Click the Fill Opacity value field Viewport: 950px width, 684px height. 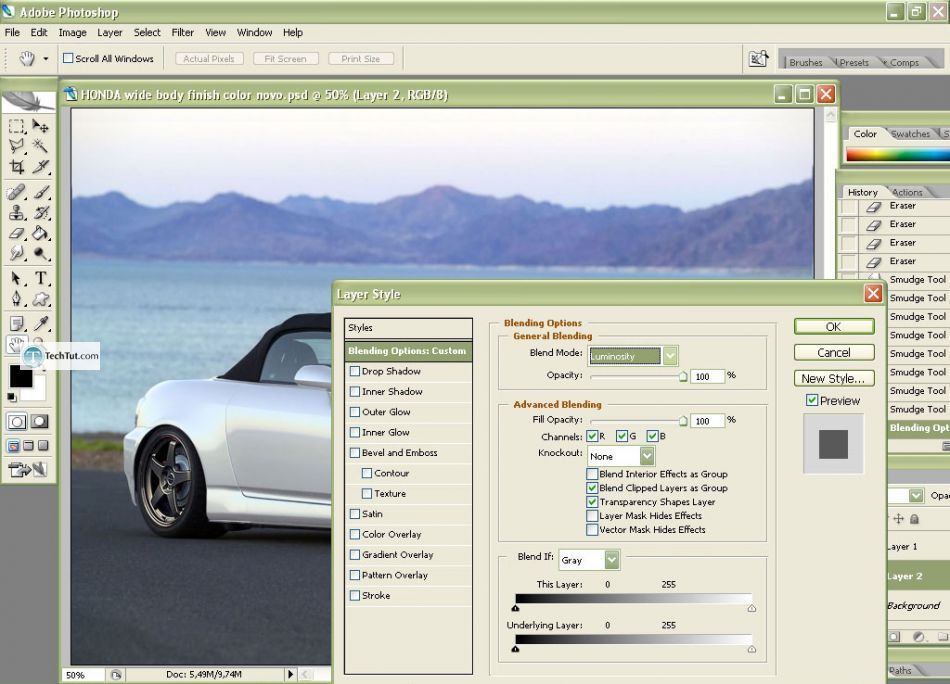[708, 420]
